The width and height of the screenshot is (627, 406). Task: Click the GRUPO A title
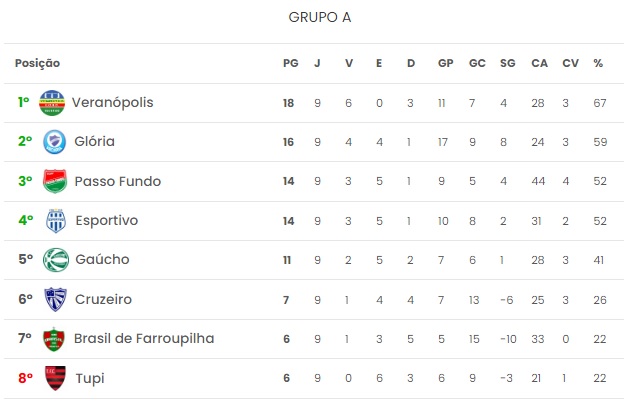(x=320, y=17)
